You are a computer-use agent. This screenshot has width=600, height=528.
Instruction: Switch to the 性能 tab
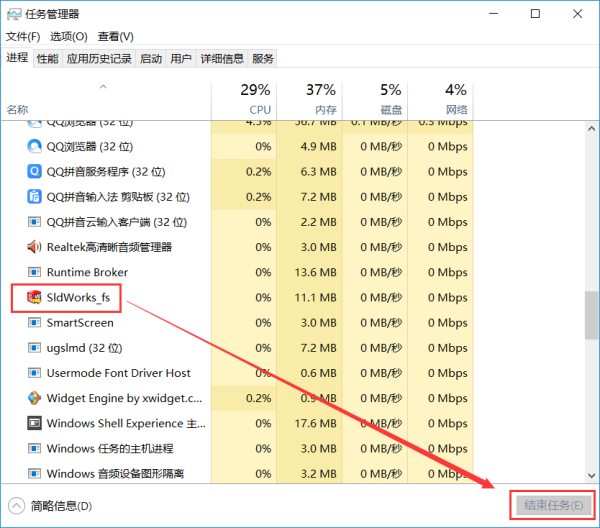pyautogui.click(x=48, y=59)
